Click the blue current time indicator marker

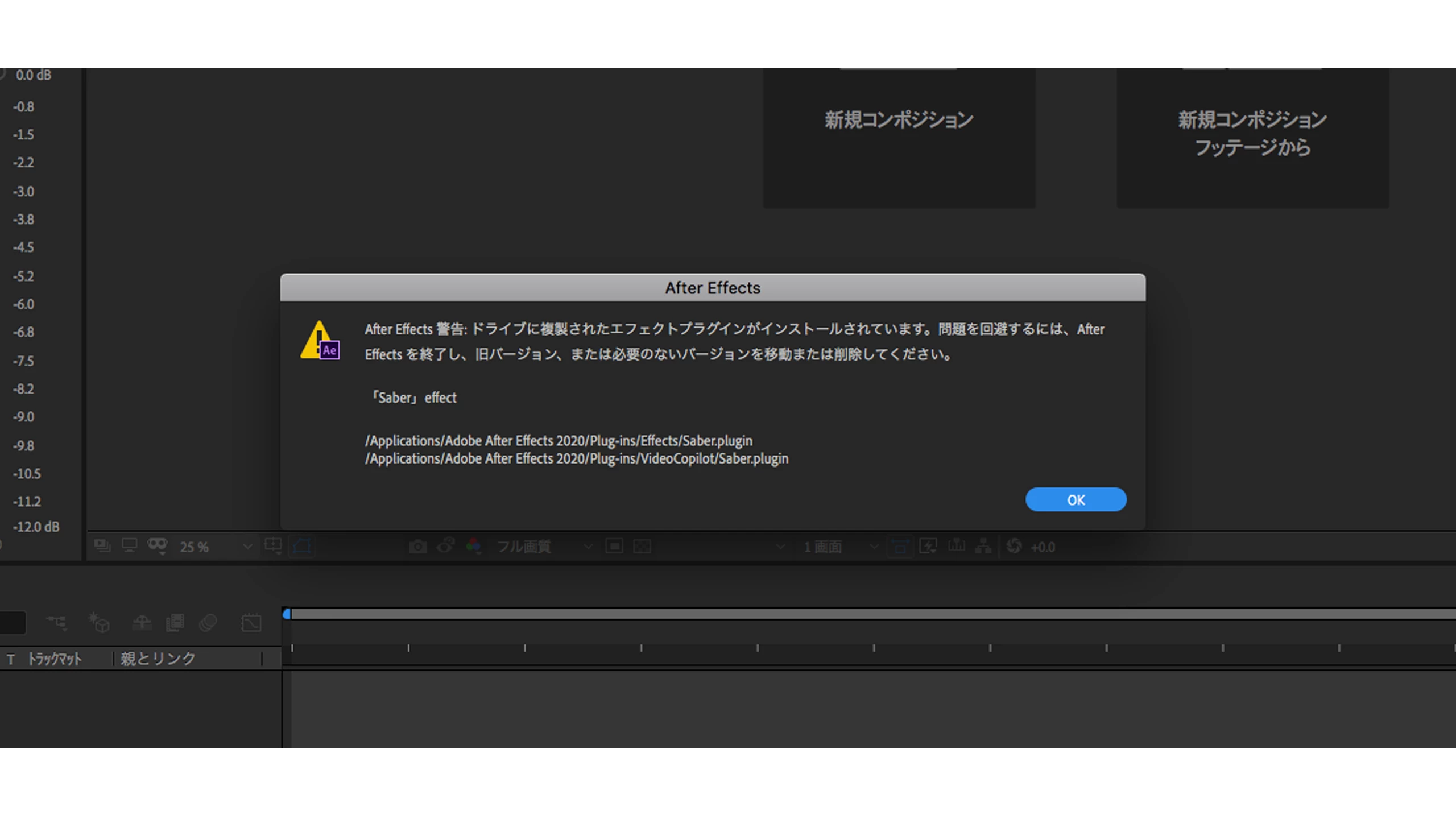[287, 614]
